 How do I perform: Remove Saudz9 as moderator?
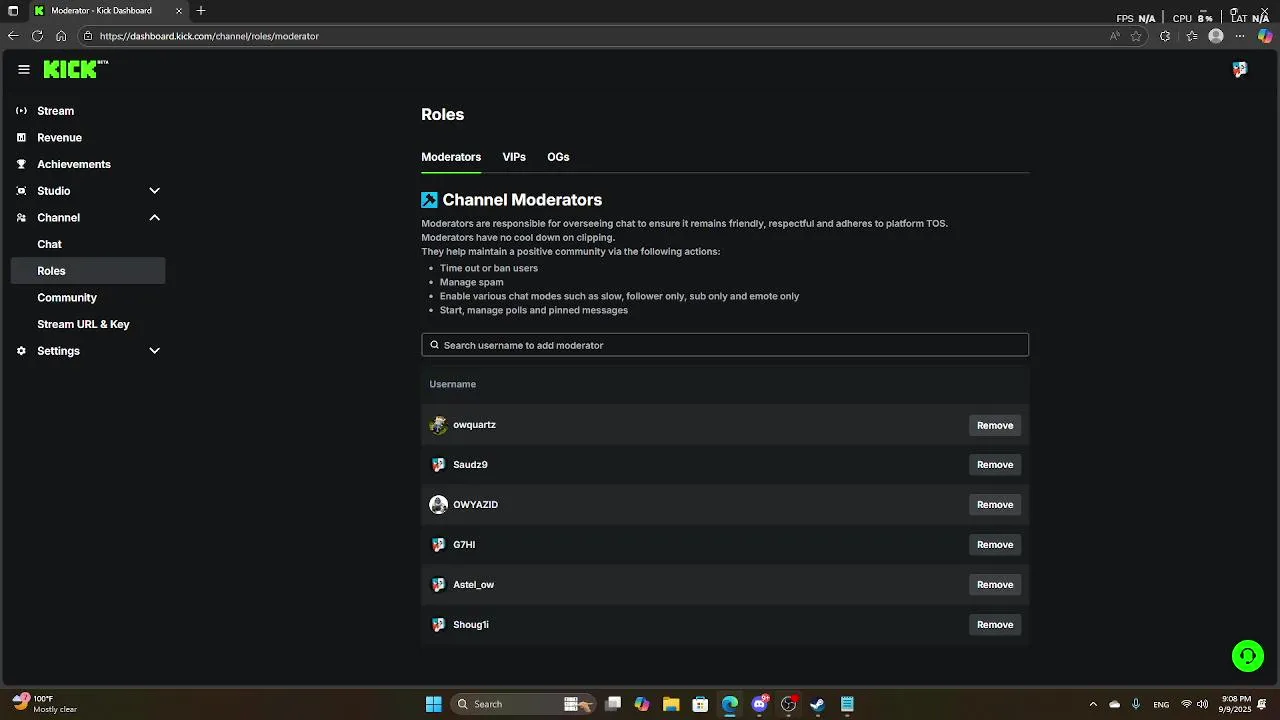(x=995, y=465)
